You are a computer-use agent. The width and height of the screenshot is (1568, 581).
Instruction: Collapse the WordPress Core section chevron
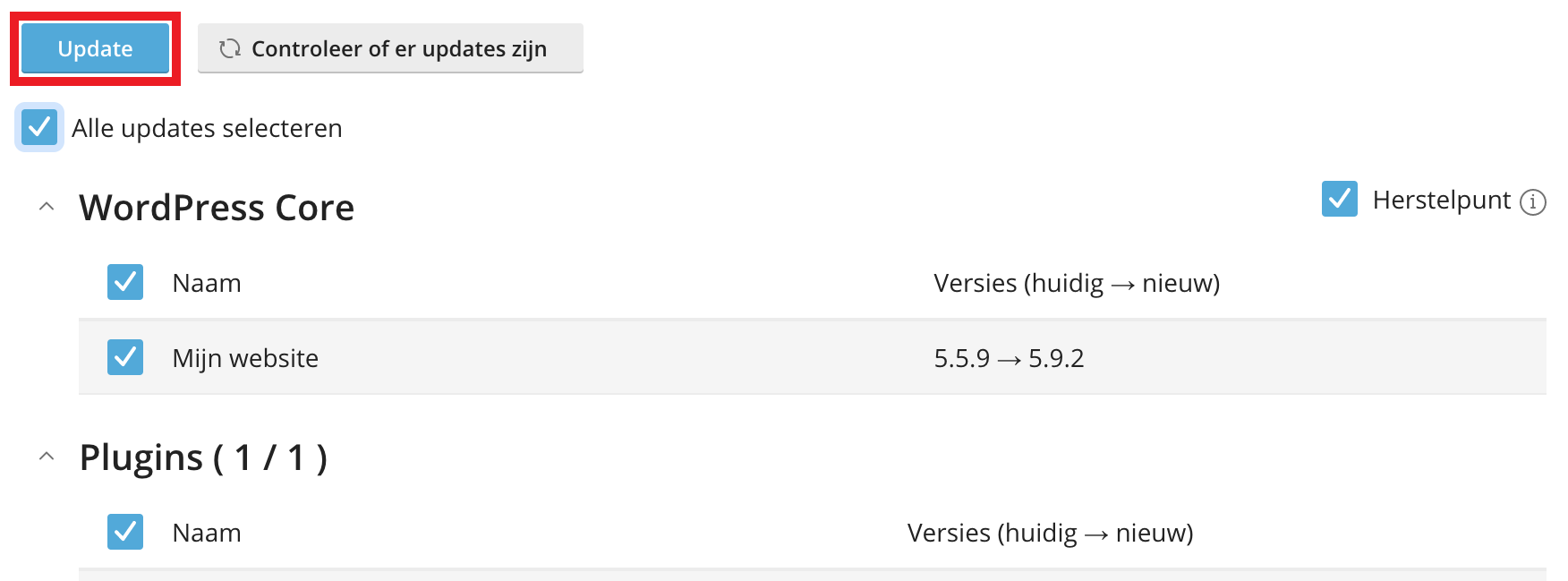tap(47, 207)
